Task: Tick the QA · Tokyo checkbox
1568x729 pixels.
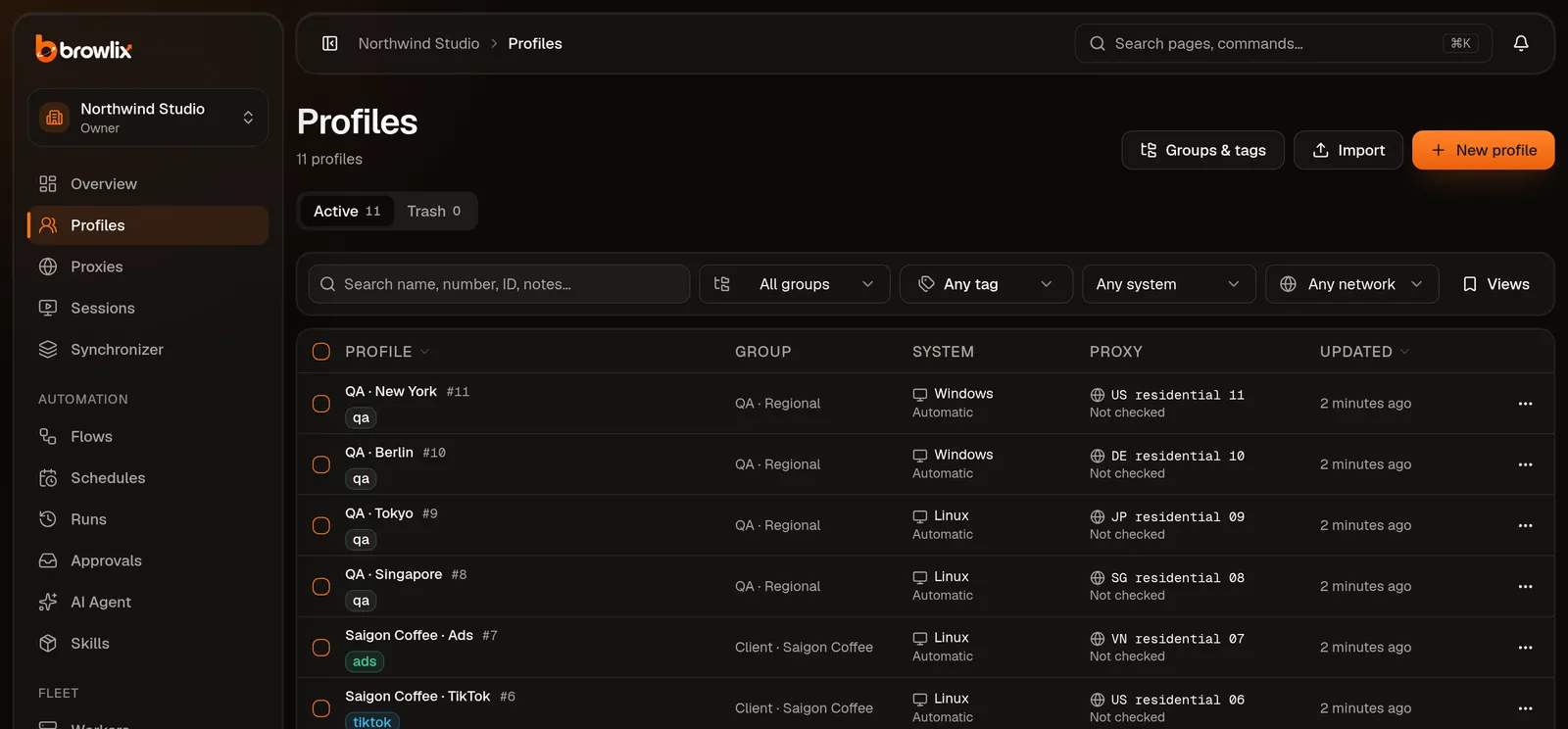Action: (321, 525)
